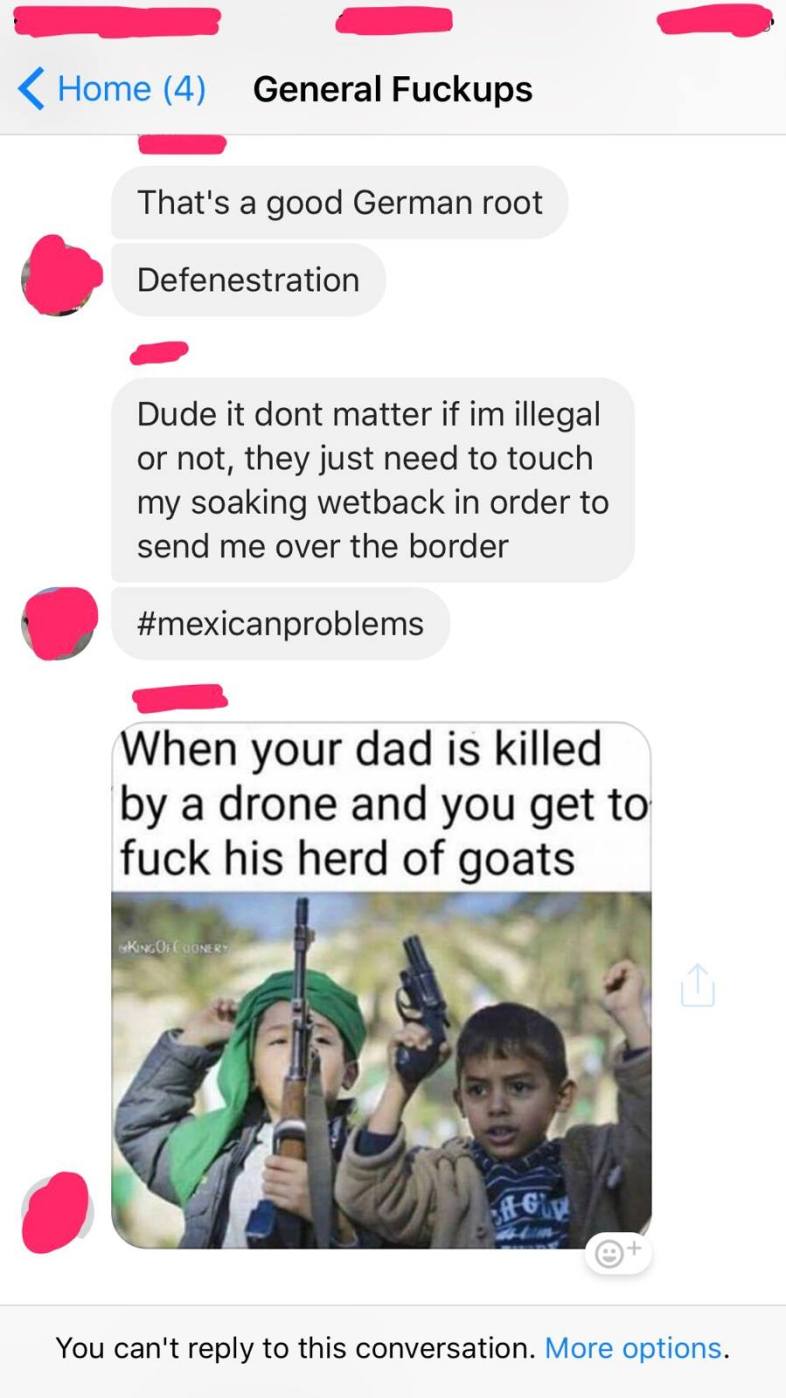Tap the redacted right status bar indicator

click(x=715, y=21)
